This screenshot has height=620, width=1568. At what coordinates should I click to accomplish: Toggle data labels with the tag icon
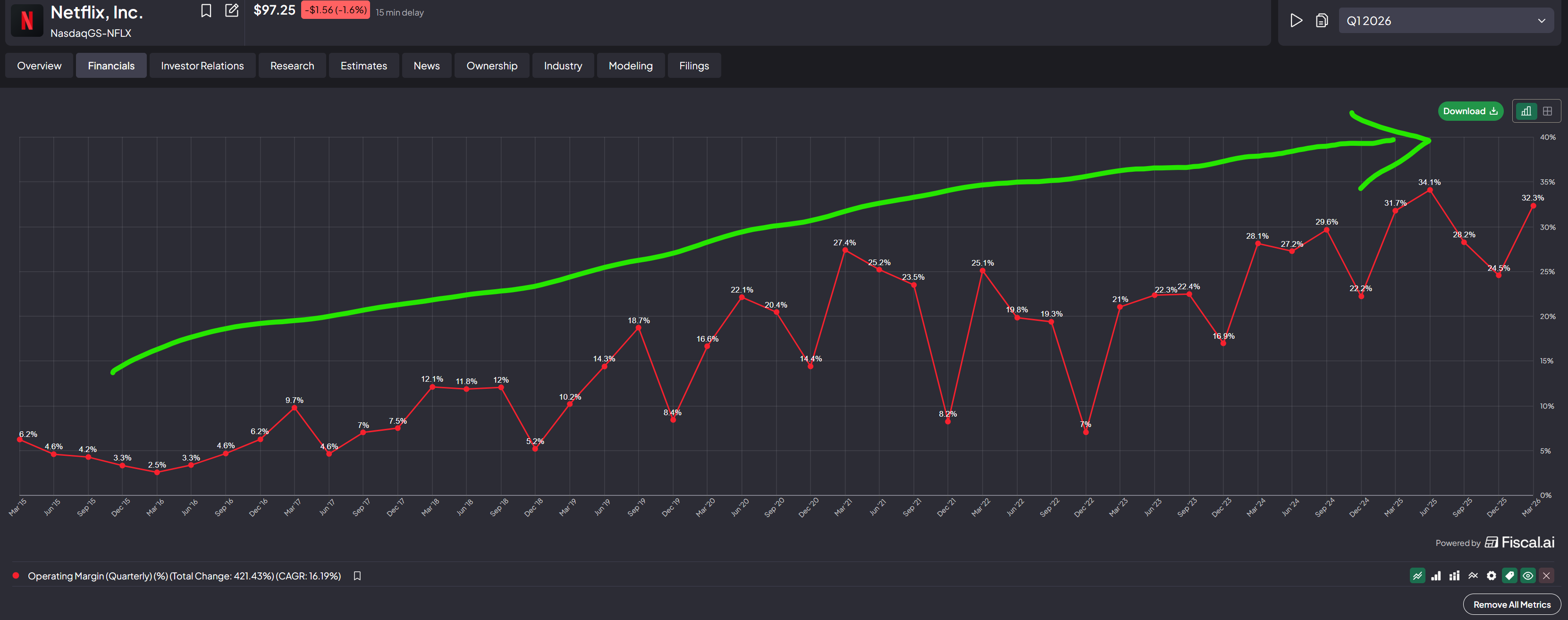click(x=1509, y=576)
